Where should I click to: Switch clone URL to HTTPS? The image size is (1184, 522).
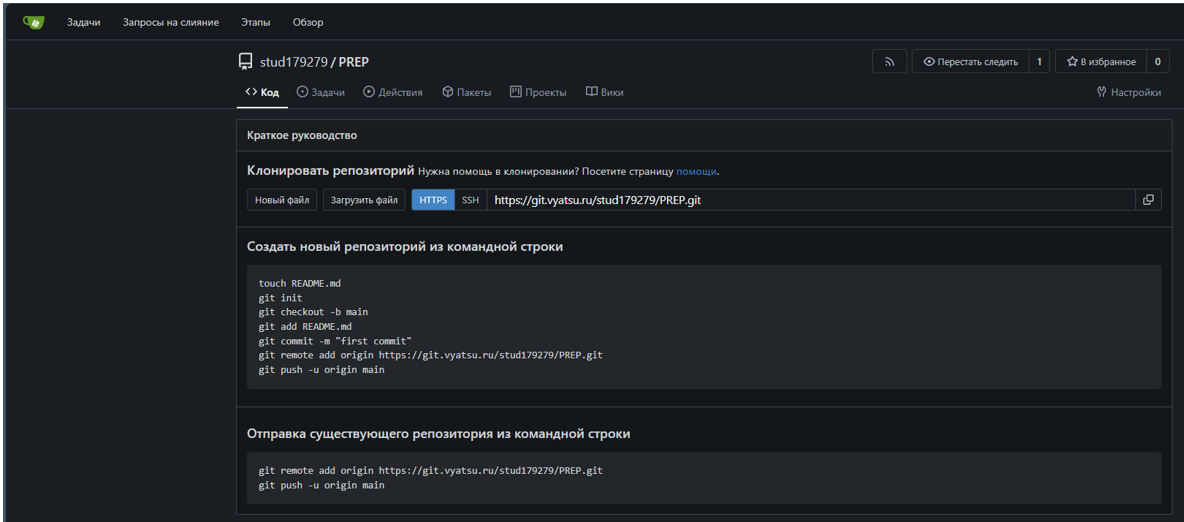coord(433,200)
